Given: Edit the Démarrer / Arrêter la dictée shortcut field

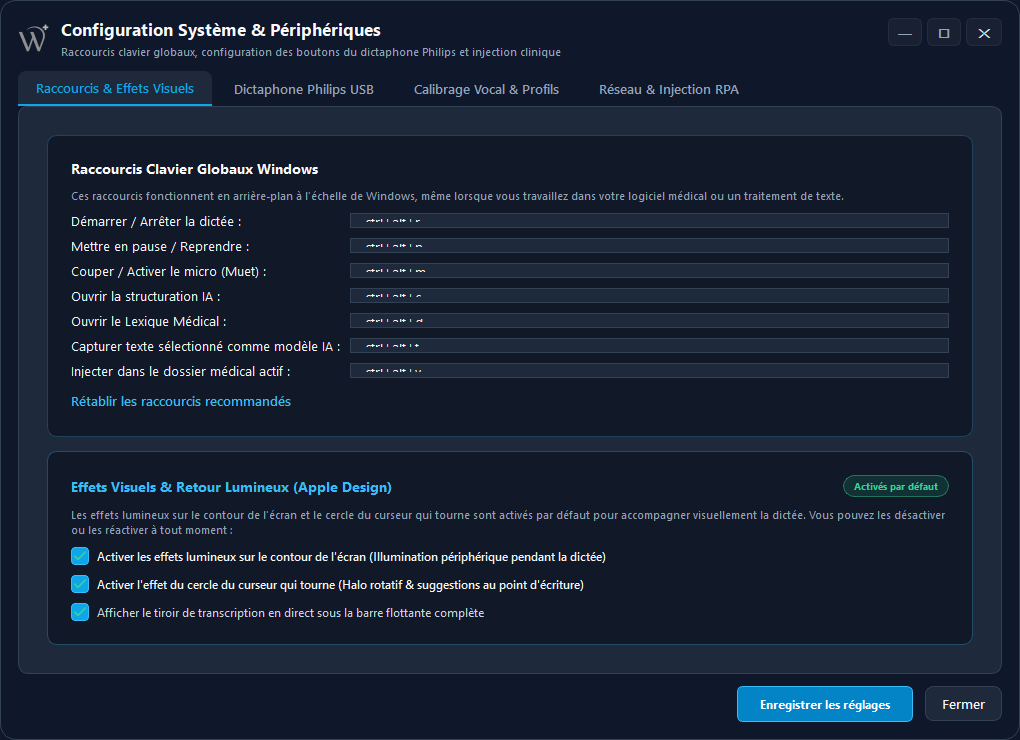Looking at the screenshot, I should click(649, 221).
